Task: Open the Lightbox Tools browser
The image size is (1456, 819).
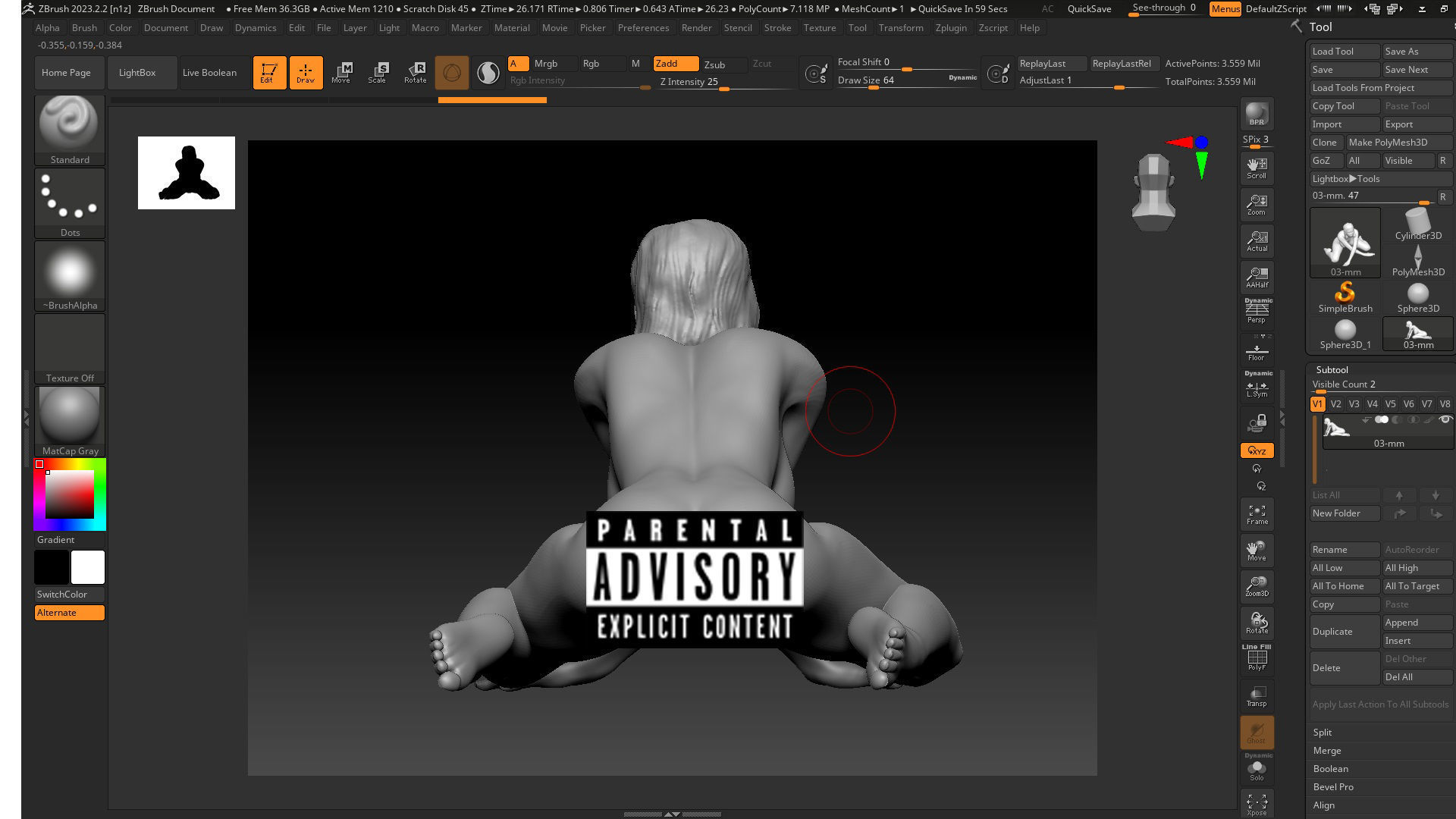Action: pos(1381,179)
